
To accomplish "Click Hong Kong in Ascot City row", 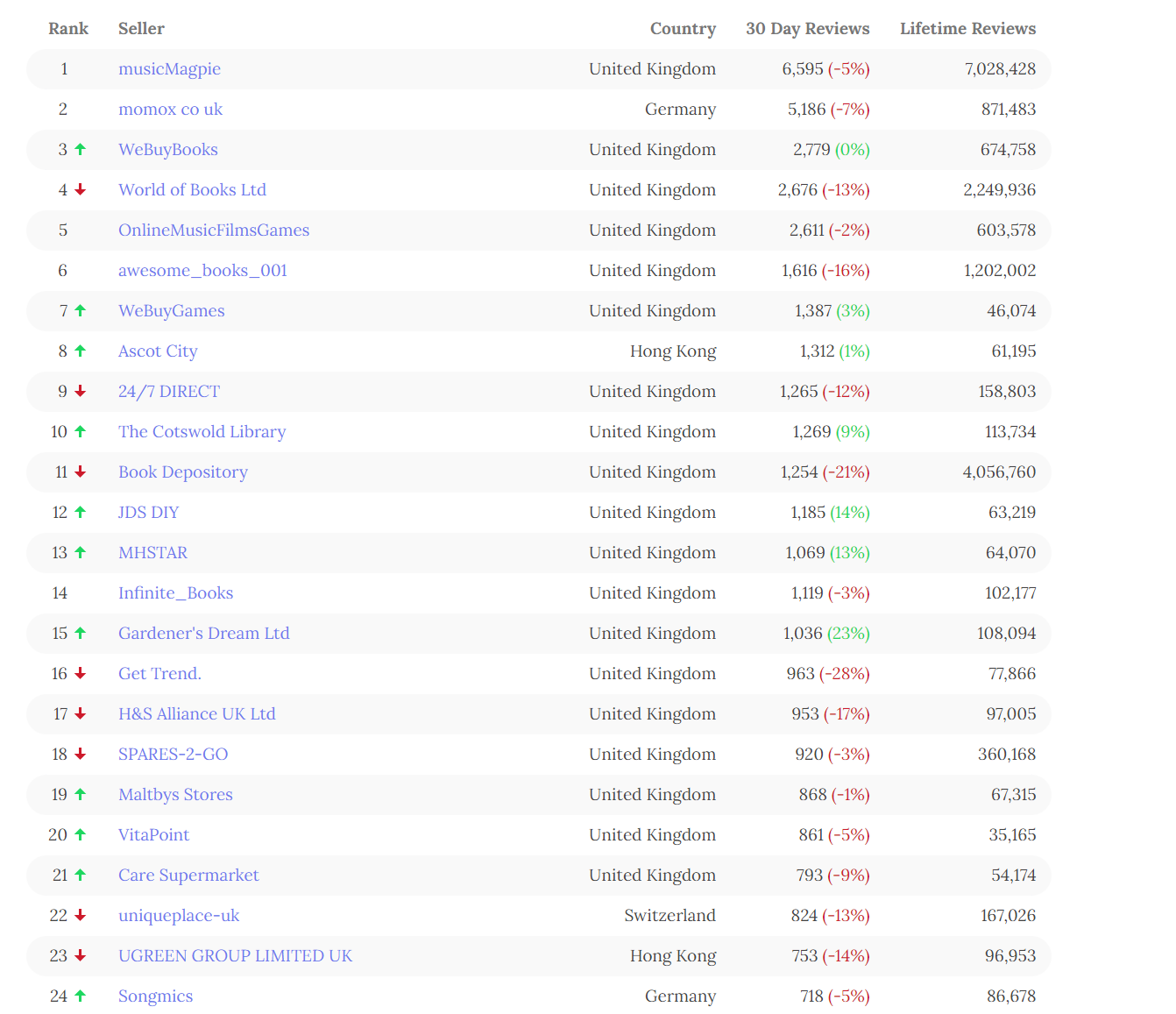I will 673,351.
